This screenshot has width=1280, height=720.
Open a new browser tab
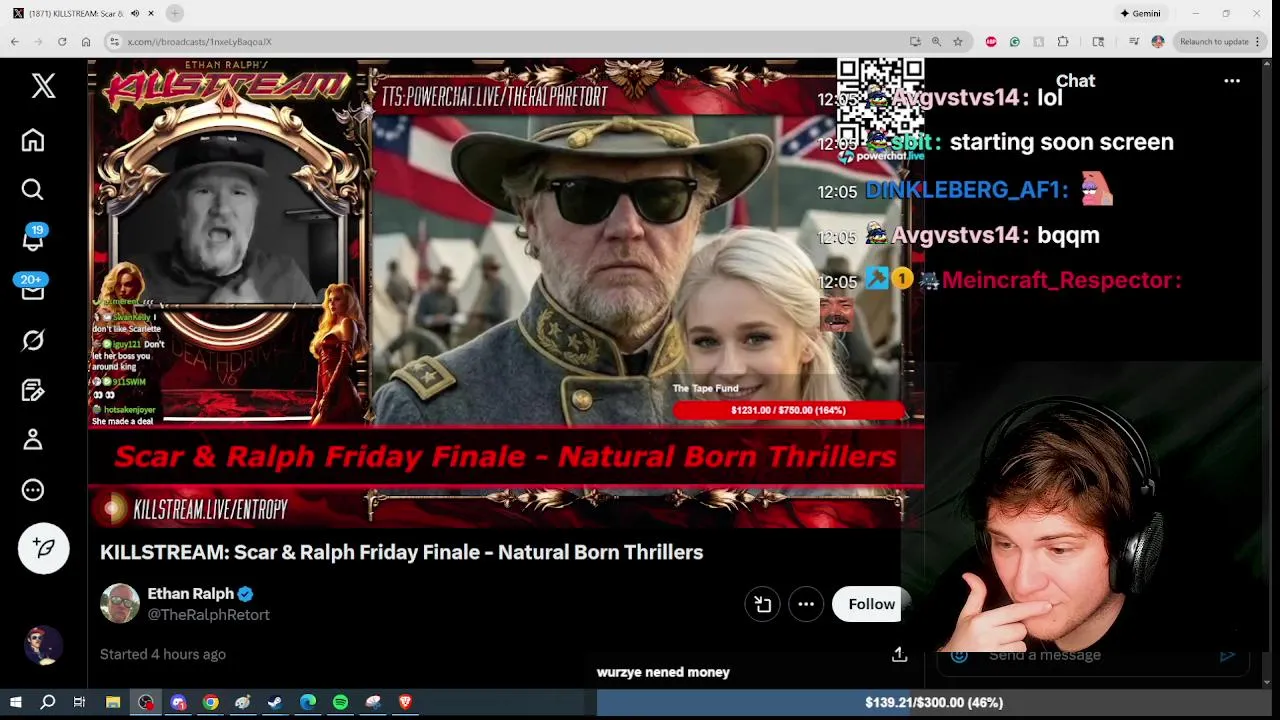click(x=175, y=13)
